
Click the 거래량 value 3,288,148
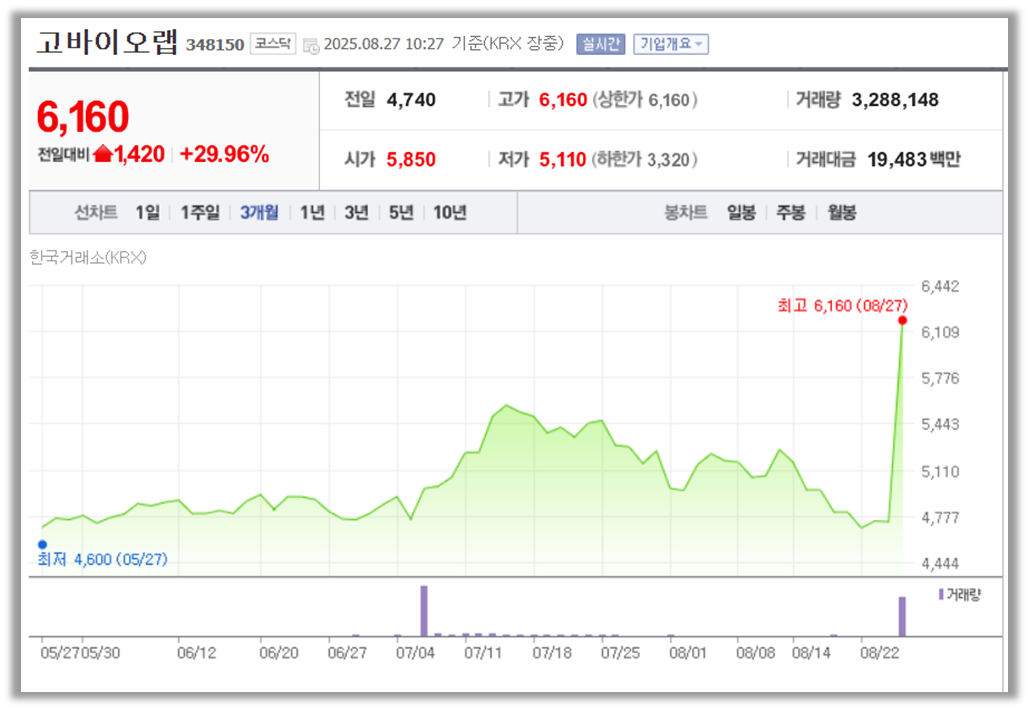click(895, 100)
